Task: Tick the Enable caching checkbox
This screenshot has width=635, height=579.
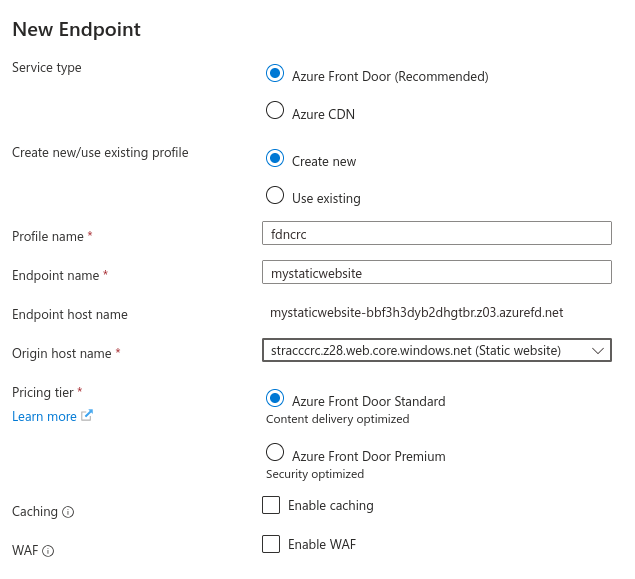Action: tap(271, 505)
